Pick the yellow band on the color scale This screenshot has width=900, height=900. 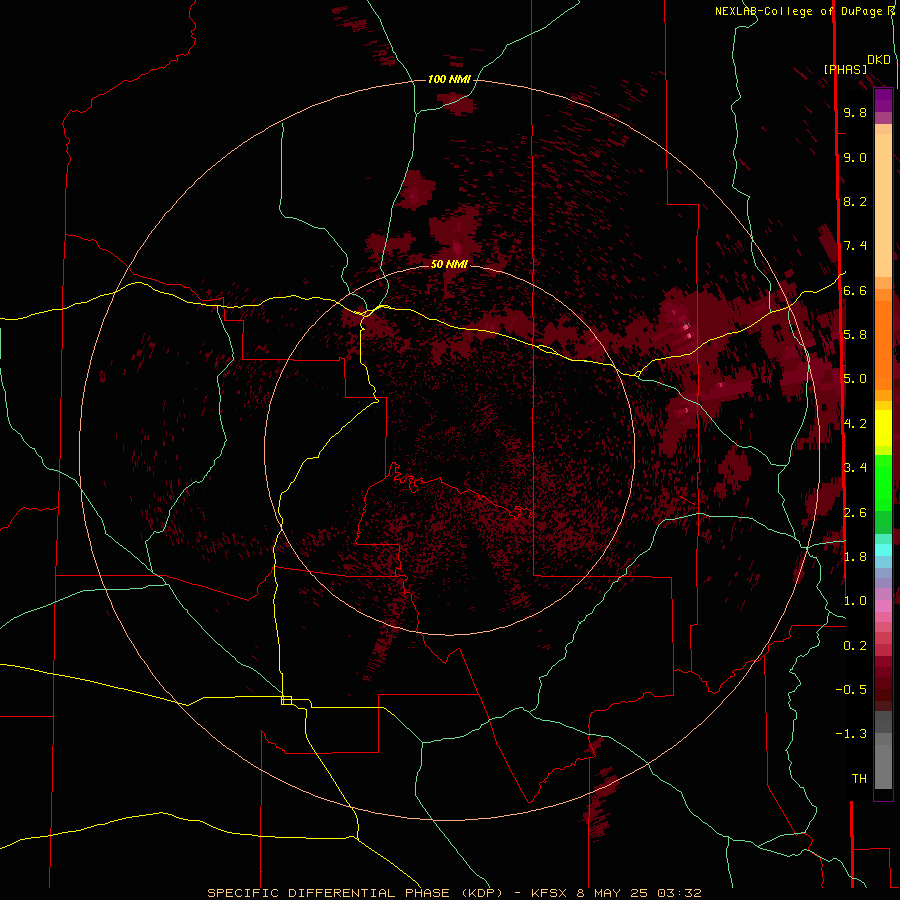click(883, 428)
